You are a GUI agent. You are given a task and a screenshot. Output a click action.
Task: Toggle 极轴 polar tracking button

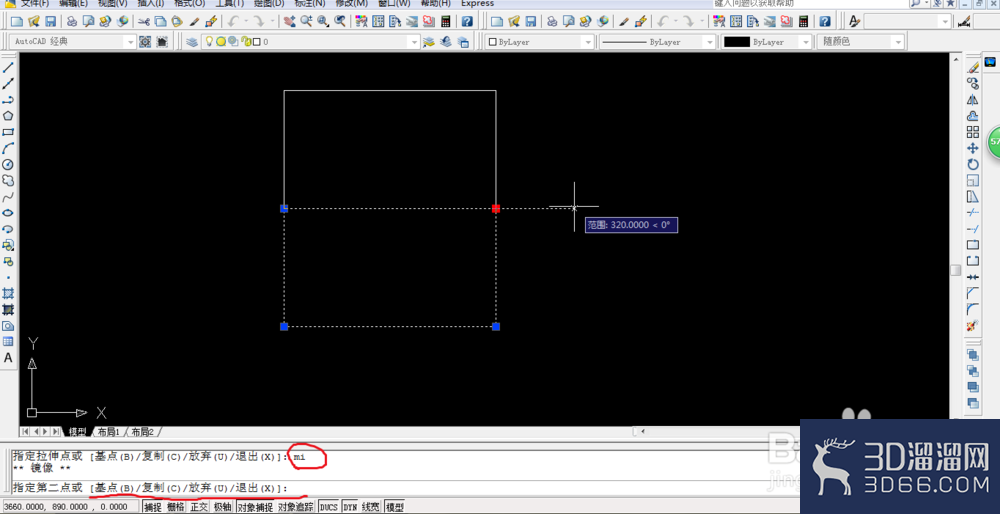click(223, 508)
